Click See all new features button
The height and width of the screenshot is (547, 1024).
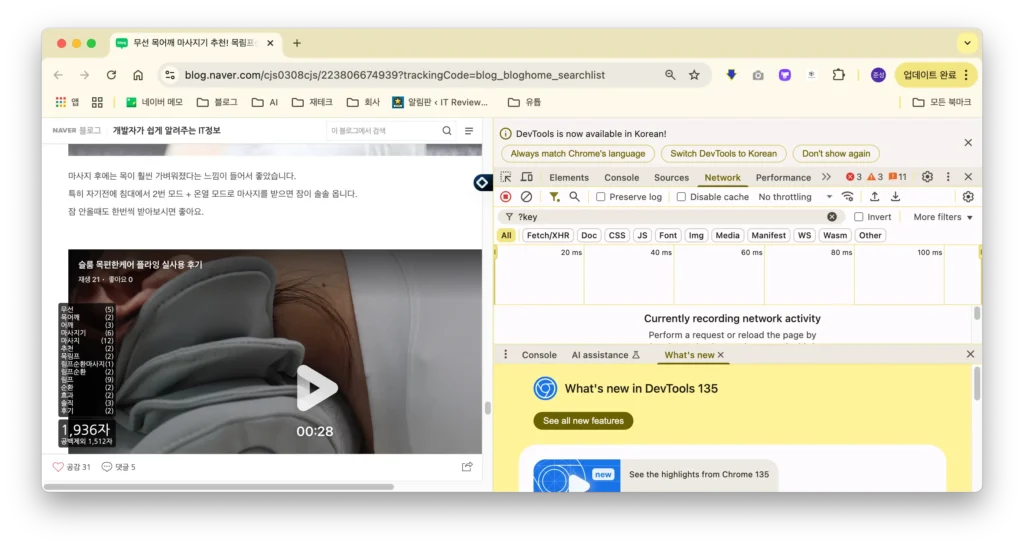click(x=583, y=421)
